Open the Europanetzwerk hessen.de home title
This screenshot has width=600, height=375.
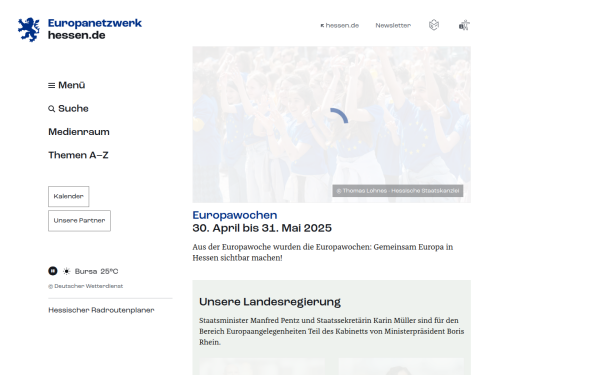coord(95,29)
